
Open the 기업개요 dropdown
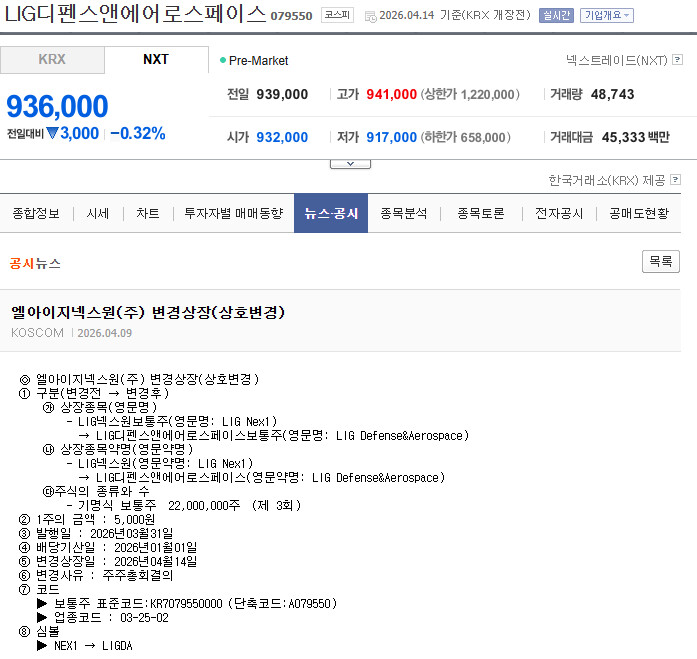point(607,16)
